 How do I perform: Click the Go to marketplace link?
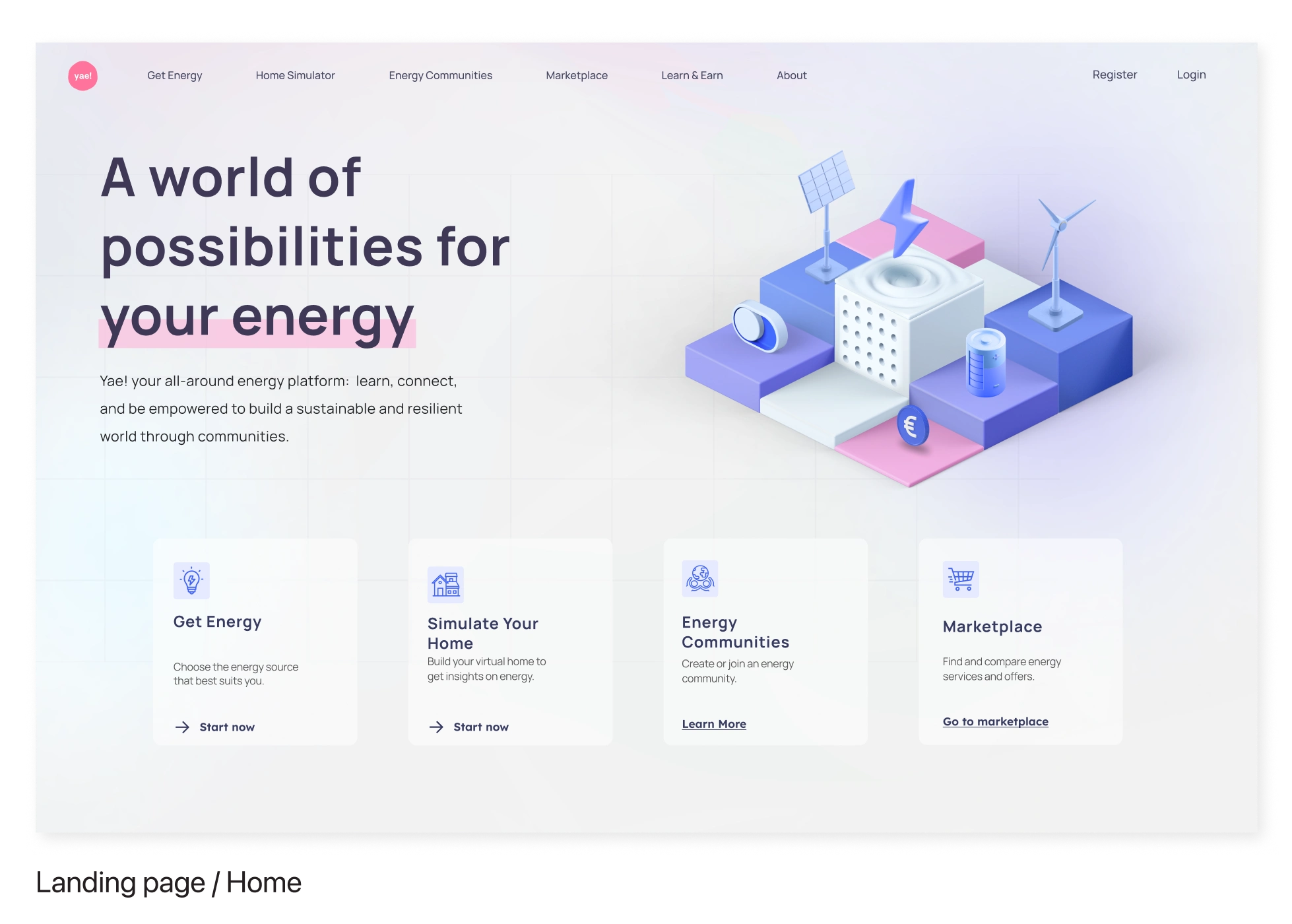point(995,721)
